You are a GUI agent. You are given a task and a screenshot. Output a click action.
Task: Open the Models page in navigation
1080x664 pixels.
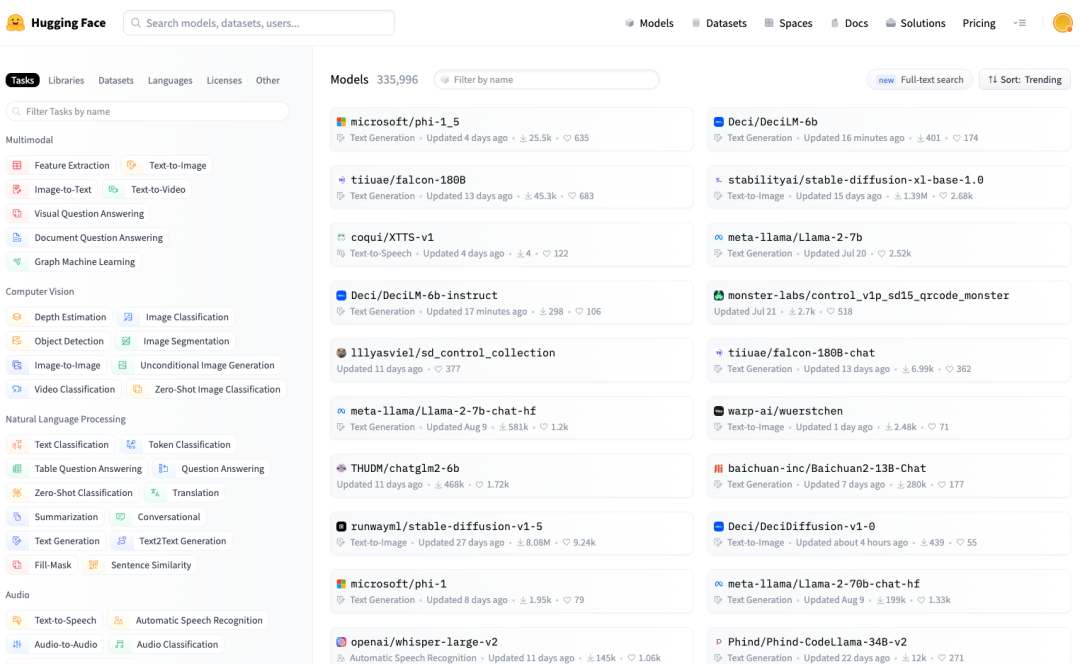tap(650, 23)
